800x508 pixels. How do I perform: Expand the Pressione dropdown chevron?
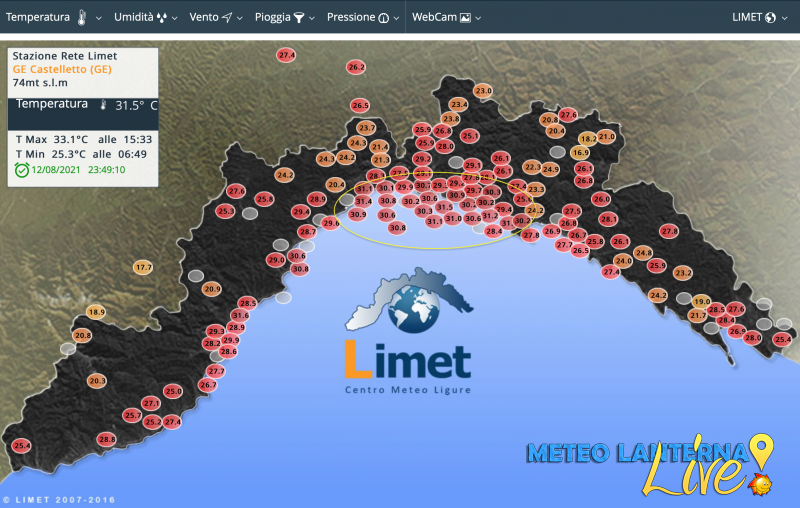click(x=396, y=18)
